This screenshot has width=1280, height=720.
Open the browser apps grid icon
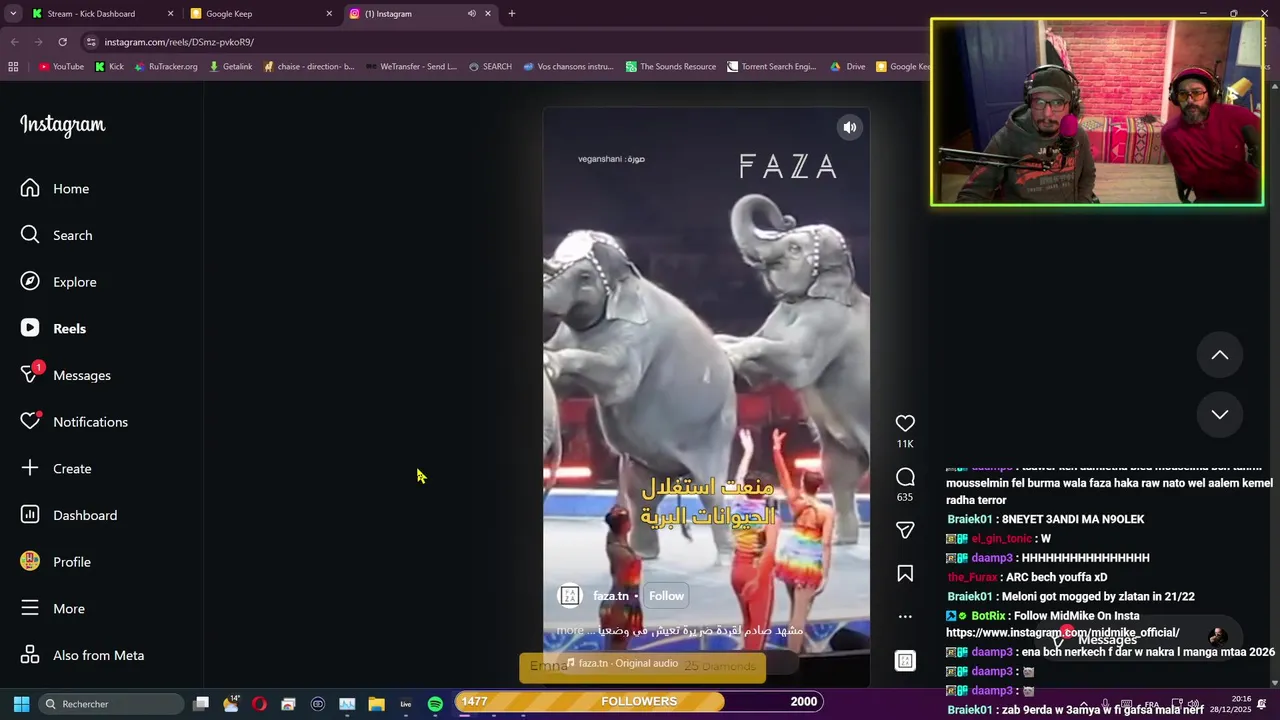[13, 67]
